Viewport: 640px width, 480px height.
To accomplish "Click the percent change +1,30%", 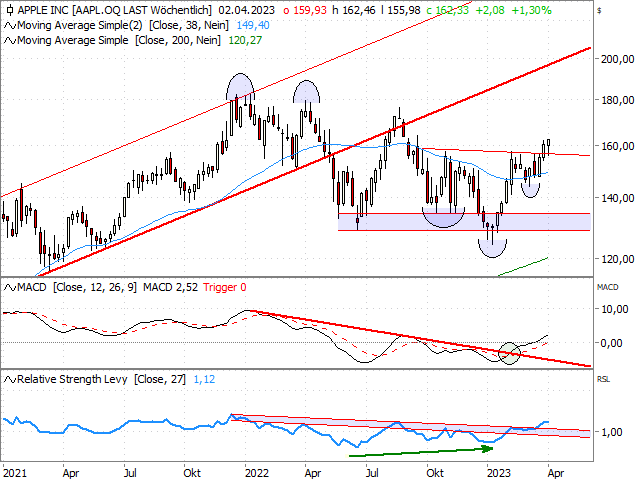I will (532, 10).
